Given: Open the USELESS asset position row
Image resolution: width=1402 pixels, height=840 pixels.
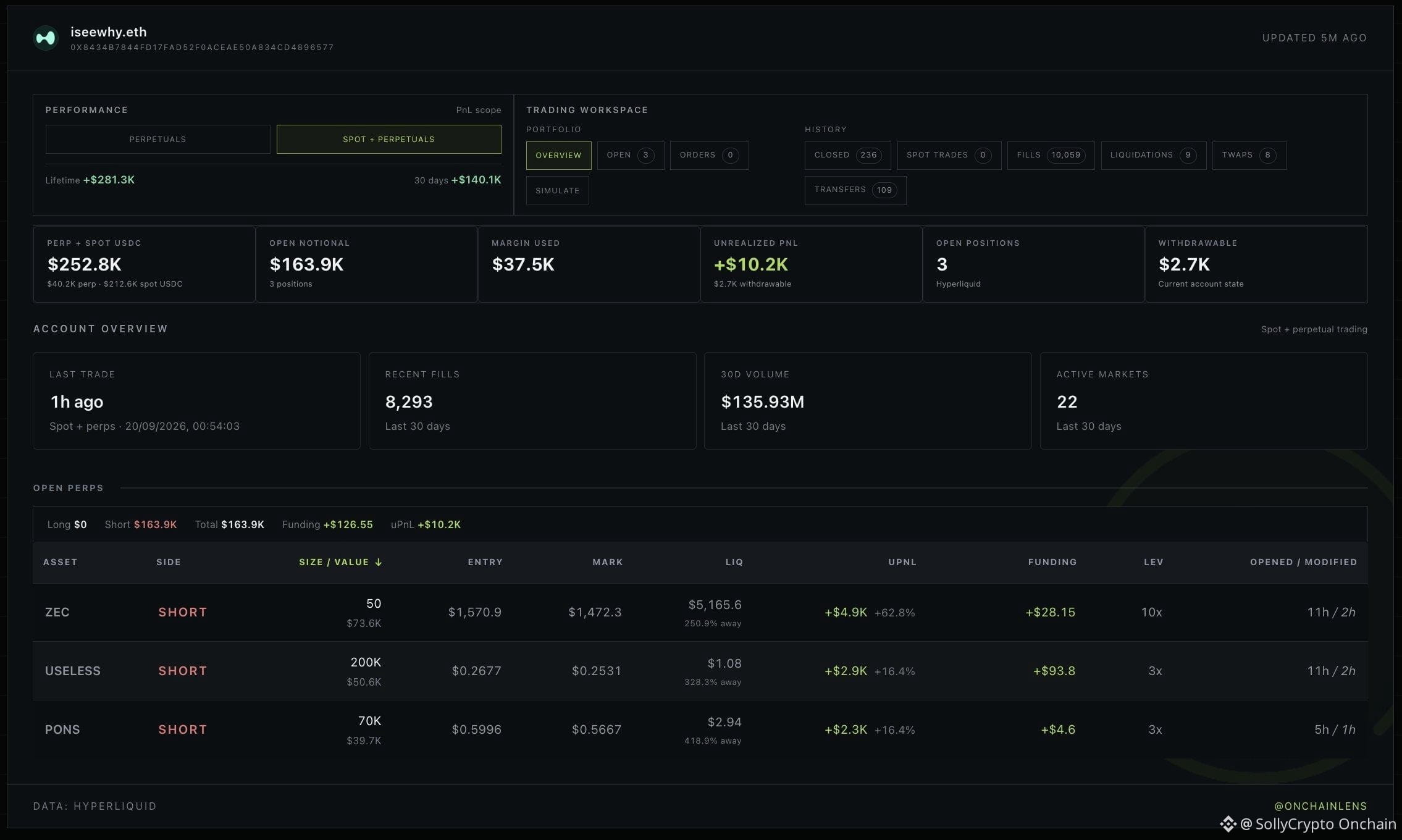Looking at the screenshot, I should point(700,671).
